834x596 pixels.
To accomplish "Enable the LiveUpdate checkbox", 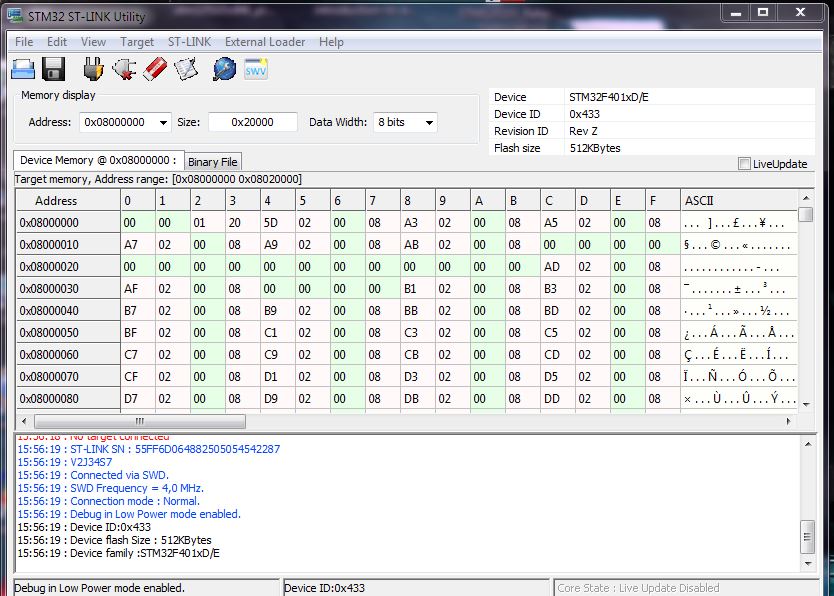I will point(745,164).
